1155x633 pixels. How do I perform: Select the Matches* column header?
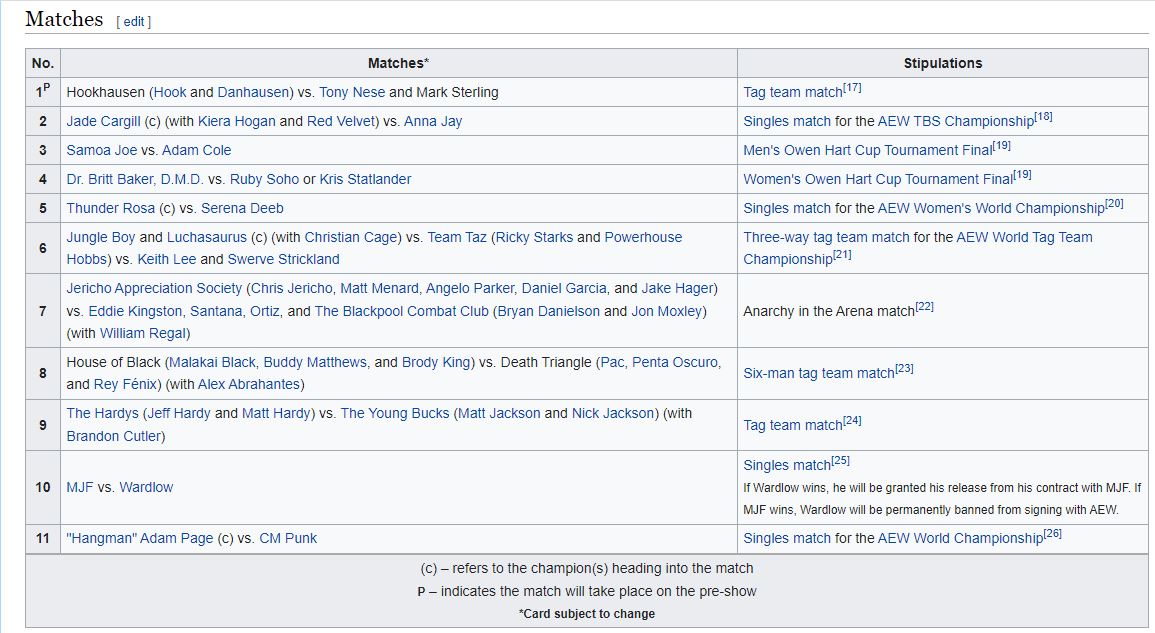pos(399,63)
